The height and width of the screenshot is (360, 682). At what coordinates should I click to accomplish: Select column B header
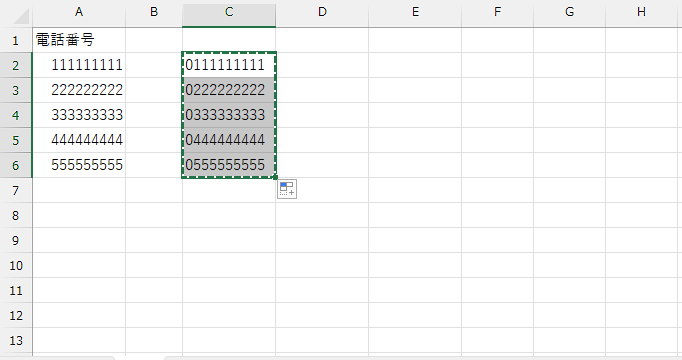(154, 13)
